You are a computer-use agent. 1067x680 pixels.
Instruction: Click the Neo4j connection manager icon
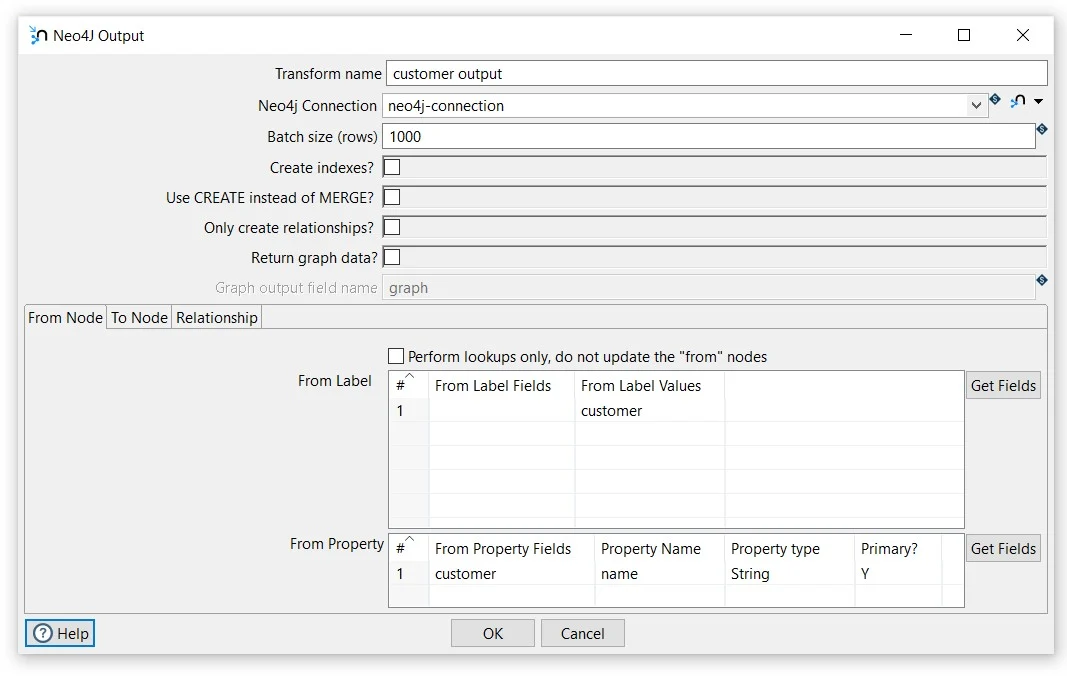[1018, 102]
